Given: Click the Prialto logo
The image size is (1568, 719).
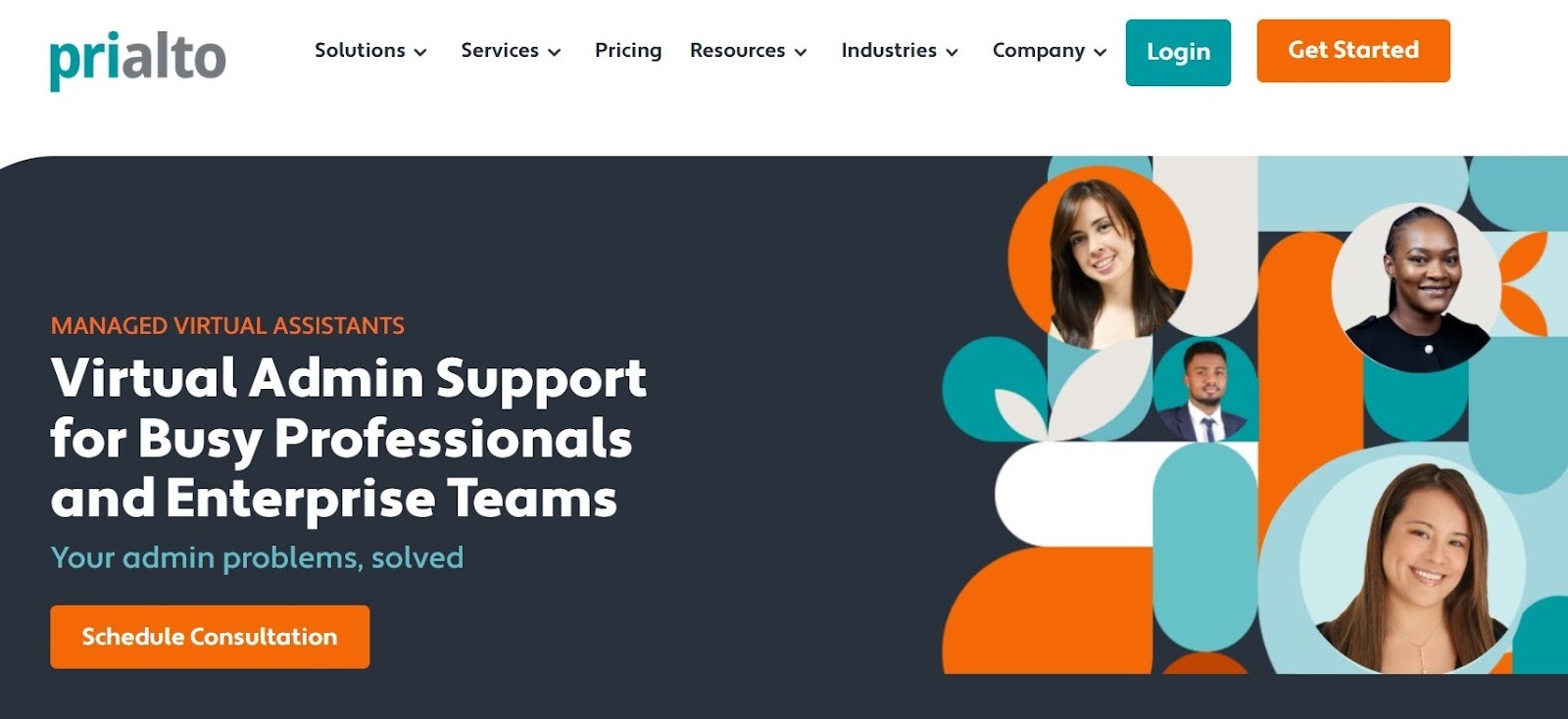Looking at the screenshot, I should (x=138, y=59).
